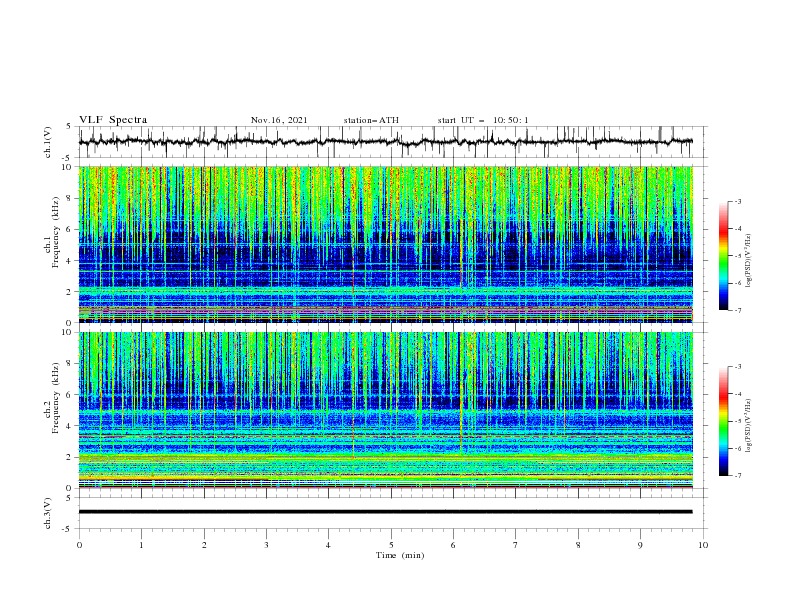Viewport: 792px width, 612px height.
Task: Click the 'station=ATH' label
Action: [371, 120]
